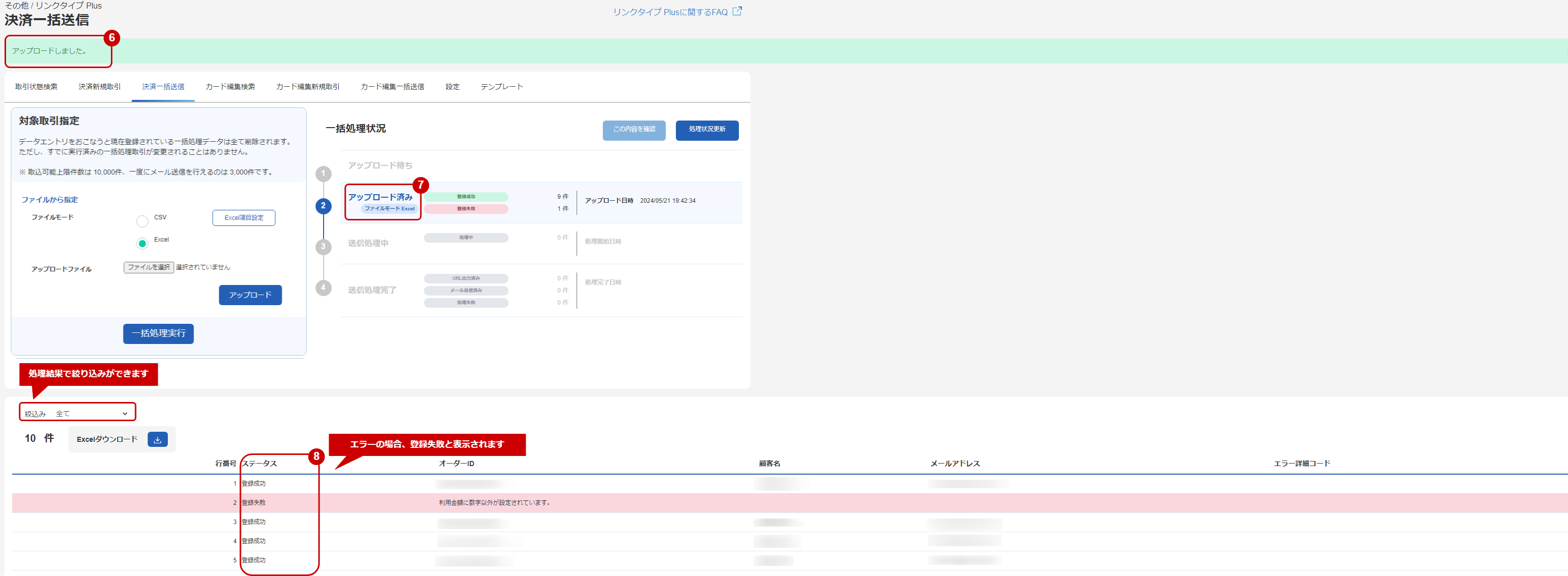Click the grey 処理中 status bar
Screen dimensions: 1568x576
(x=466, y=238)
